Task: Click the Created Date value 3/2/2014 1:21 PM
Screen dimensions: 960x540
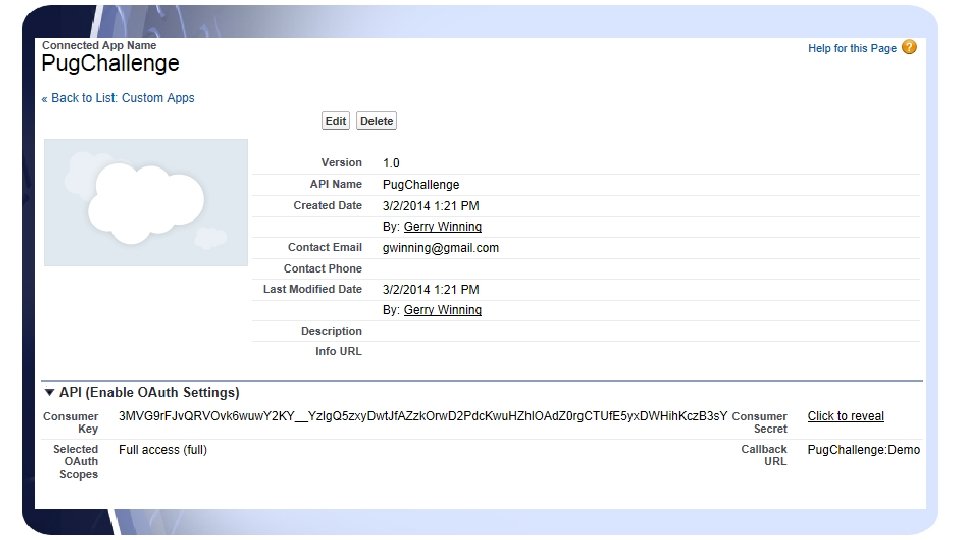Action: pyautogui.click(x=431, y=206)
